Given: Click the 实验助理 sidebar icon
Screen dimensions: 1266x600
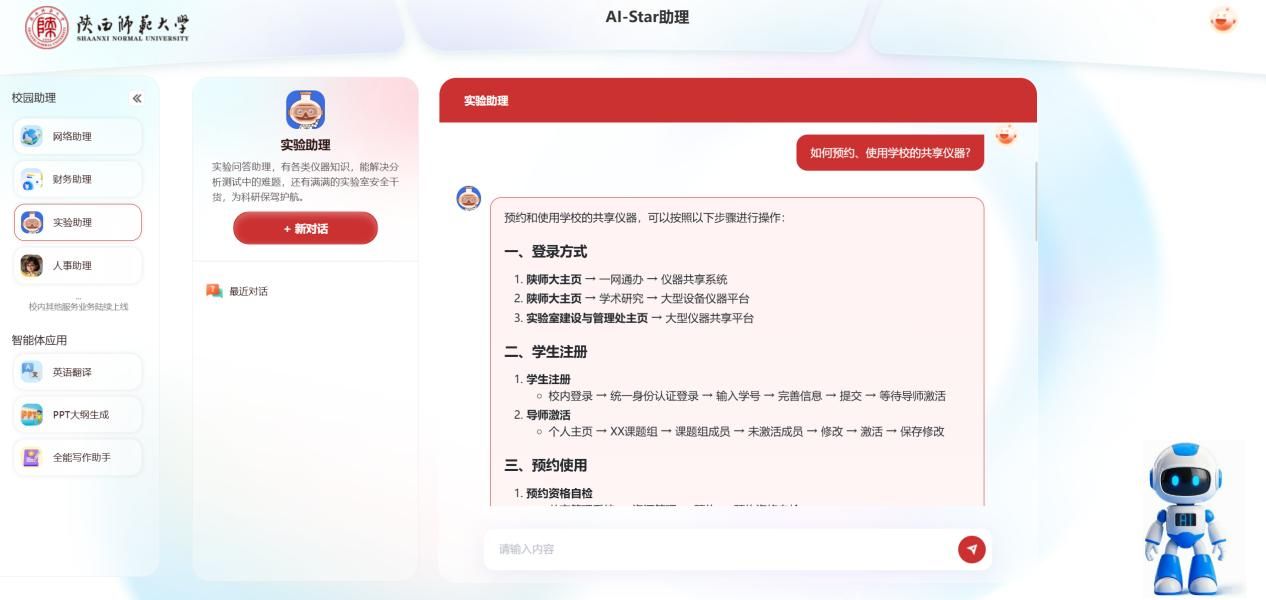Looking at the screenshot, I should [x=32, y=223].
